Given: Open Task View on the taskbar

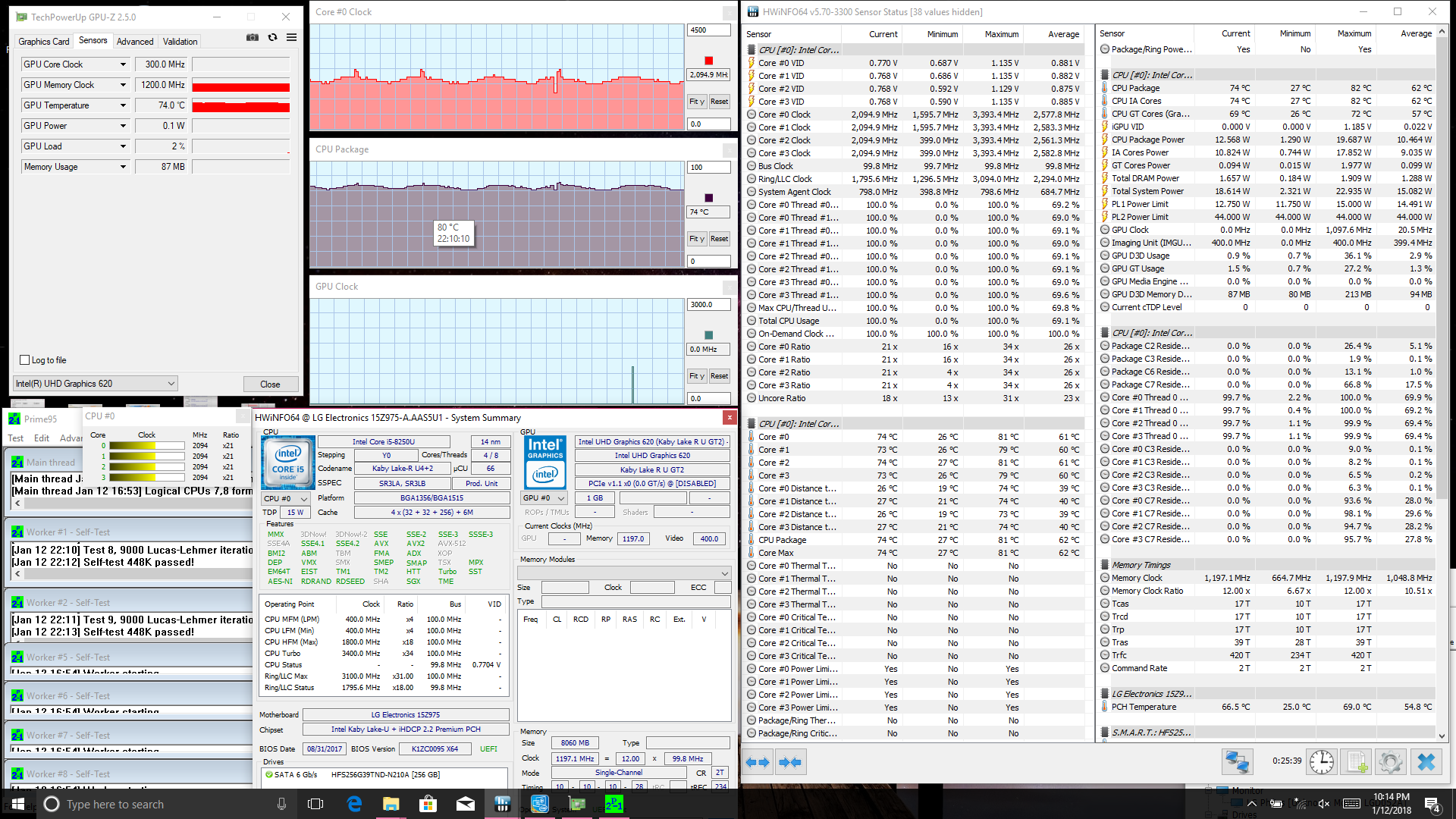Looking at the screenshot, I should pos(315,804).
